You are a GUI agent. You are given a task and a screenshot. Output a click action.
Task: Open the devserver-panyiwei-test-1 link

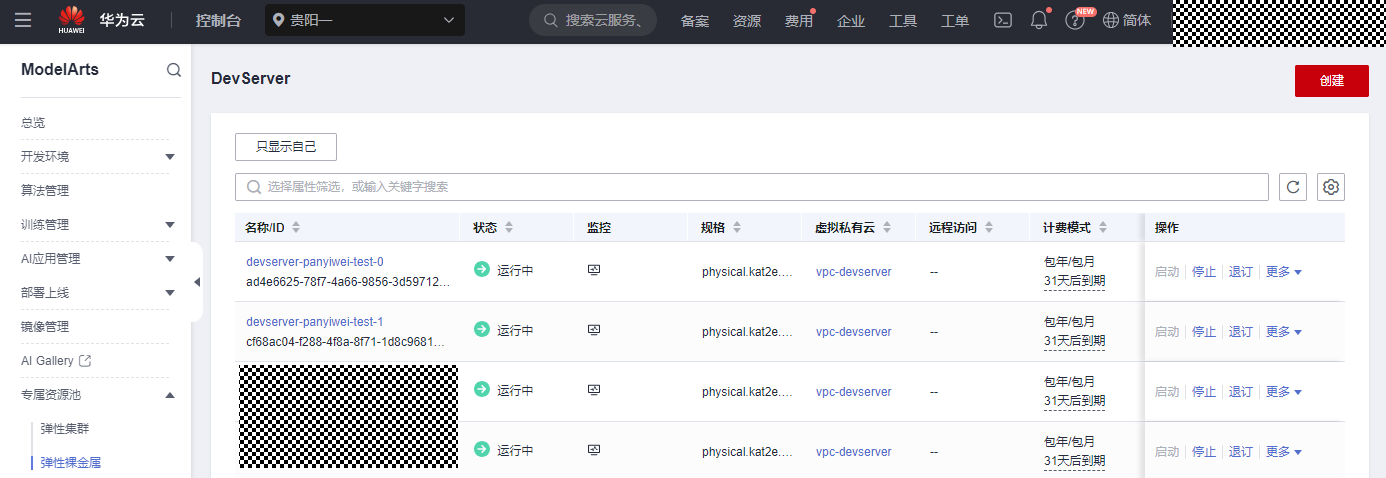(315, 322)
